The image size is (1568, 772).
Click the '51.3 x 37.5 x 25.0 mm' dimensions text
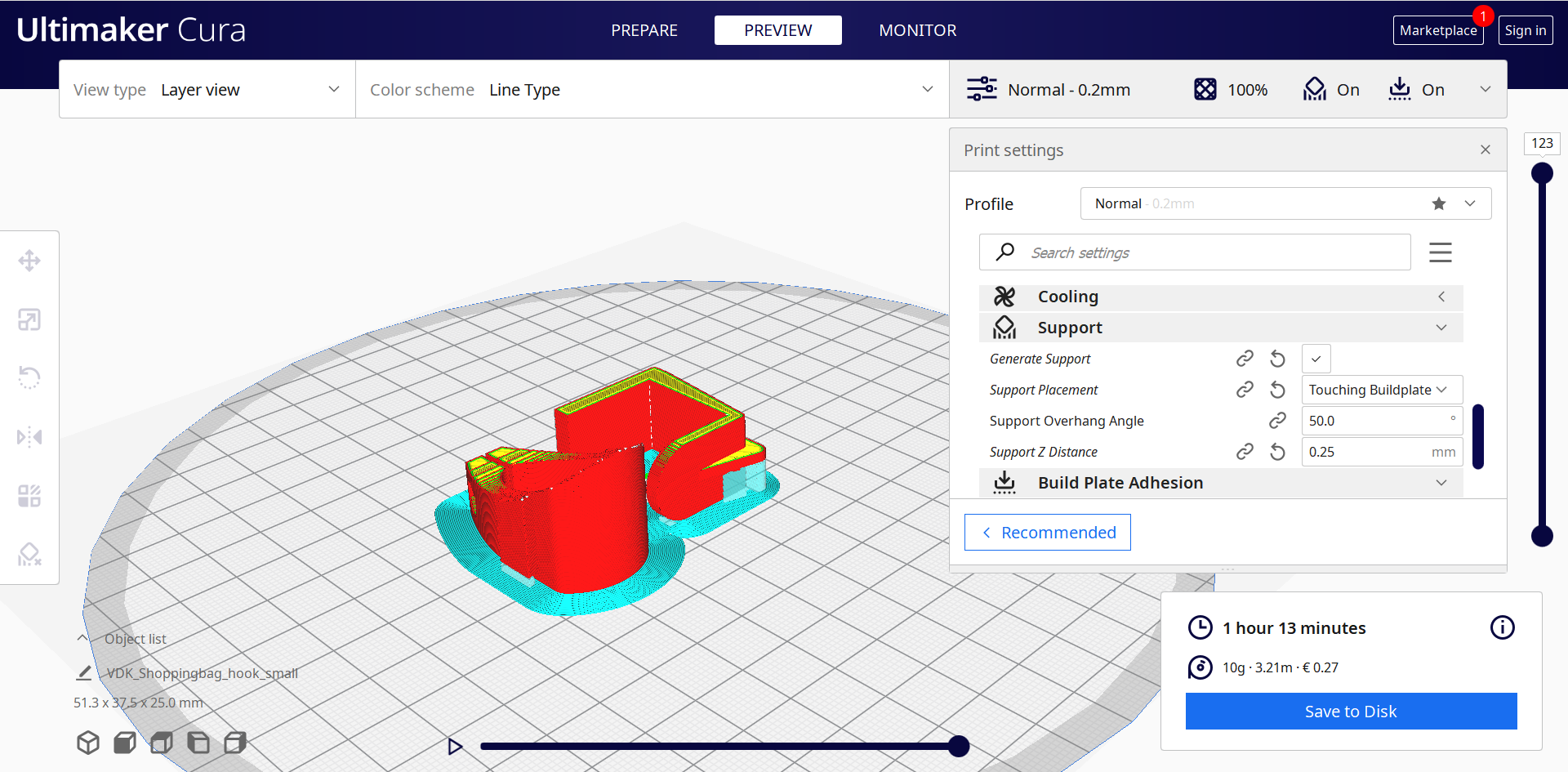(138, 703)
